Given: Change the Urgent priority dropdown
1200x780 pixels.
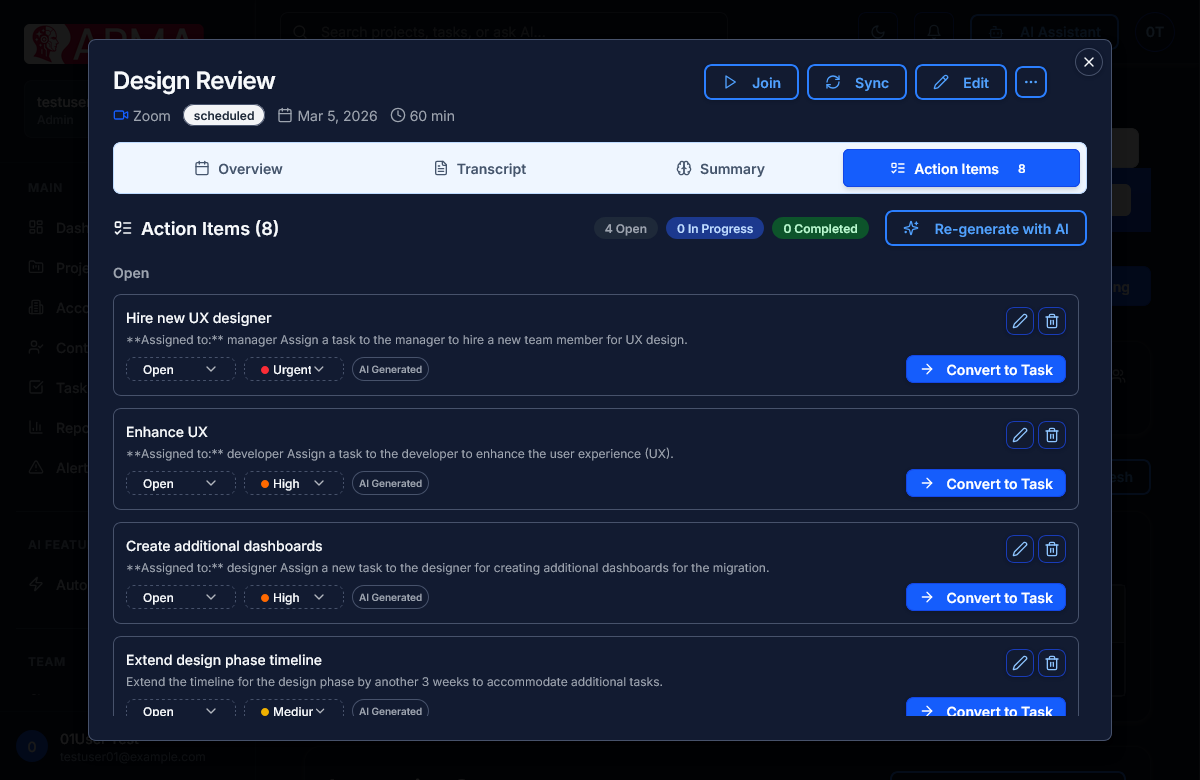Looking at the screenshot, I should (x=293, y=369).
